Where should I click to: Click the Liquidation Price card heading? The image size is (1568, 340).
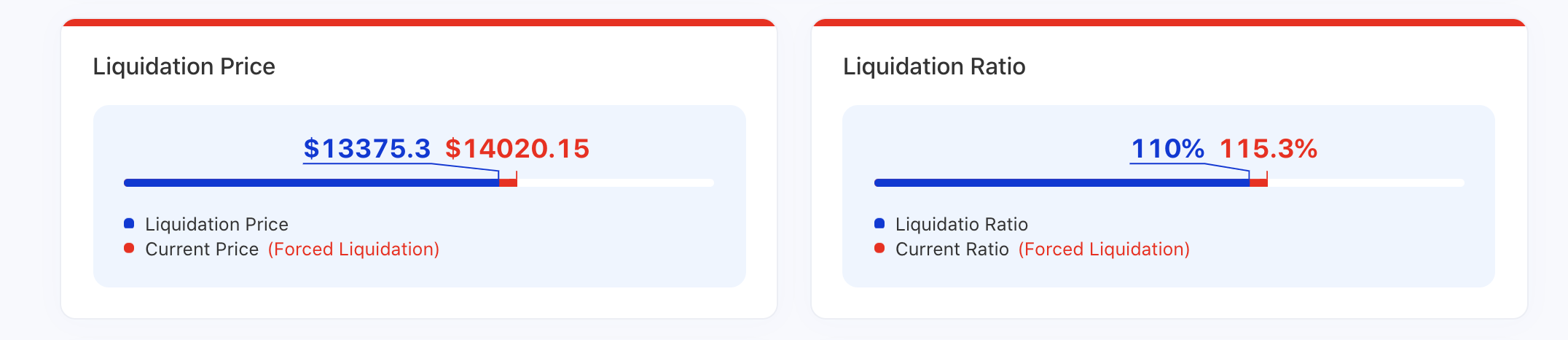[x=184, y=66]
